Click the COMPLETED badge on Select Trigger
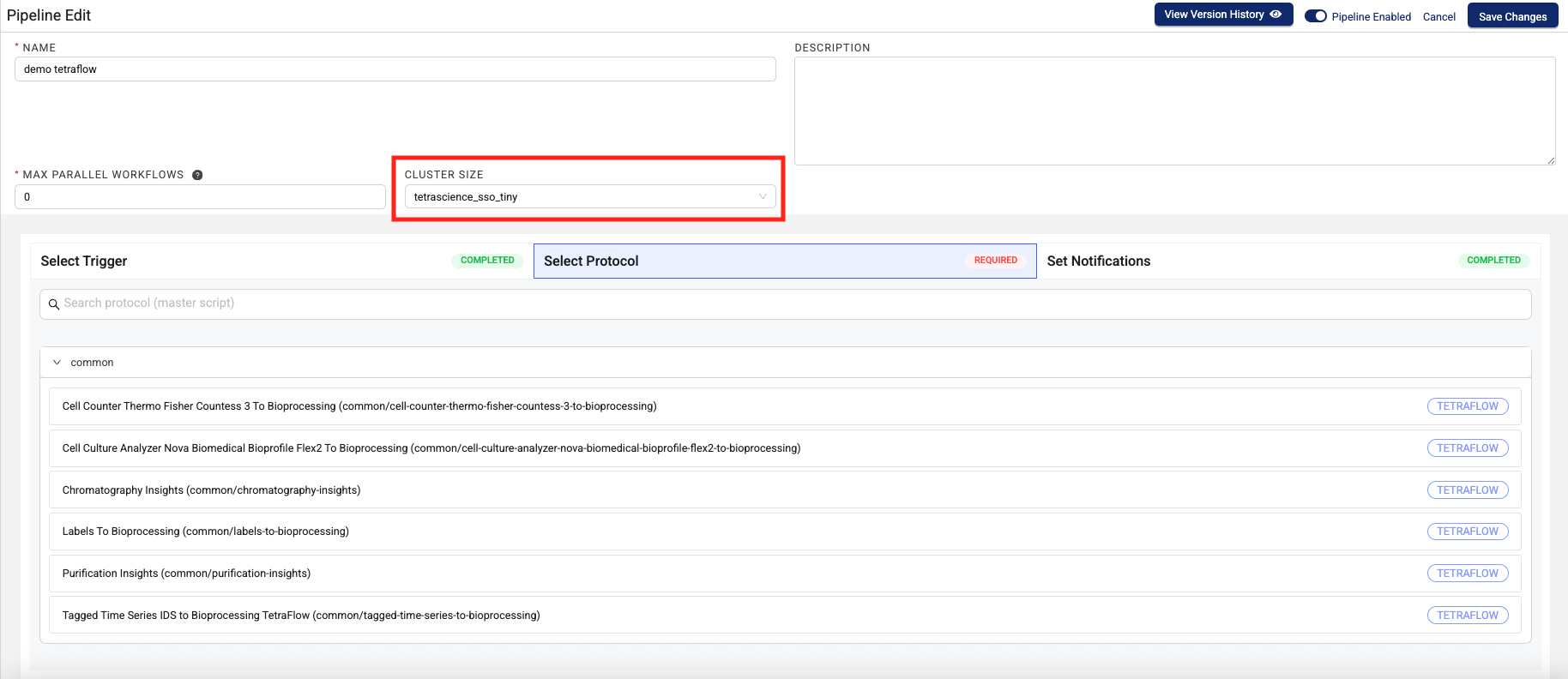The height and width of the screenshot is (679, 1568). [487, 261]
